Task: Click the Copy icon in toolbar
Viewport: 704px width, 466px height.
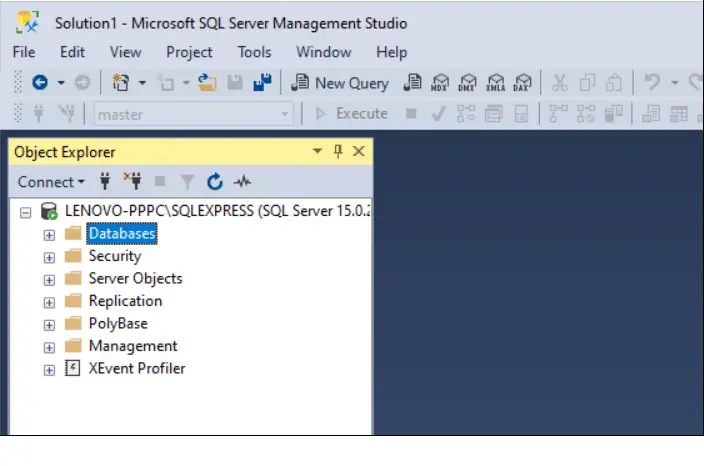Action: pos(587,83)
